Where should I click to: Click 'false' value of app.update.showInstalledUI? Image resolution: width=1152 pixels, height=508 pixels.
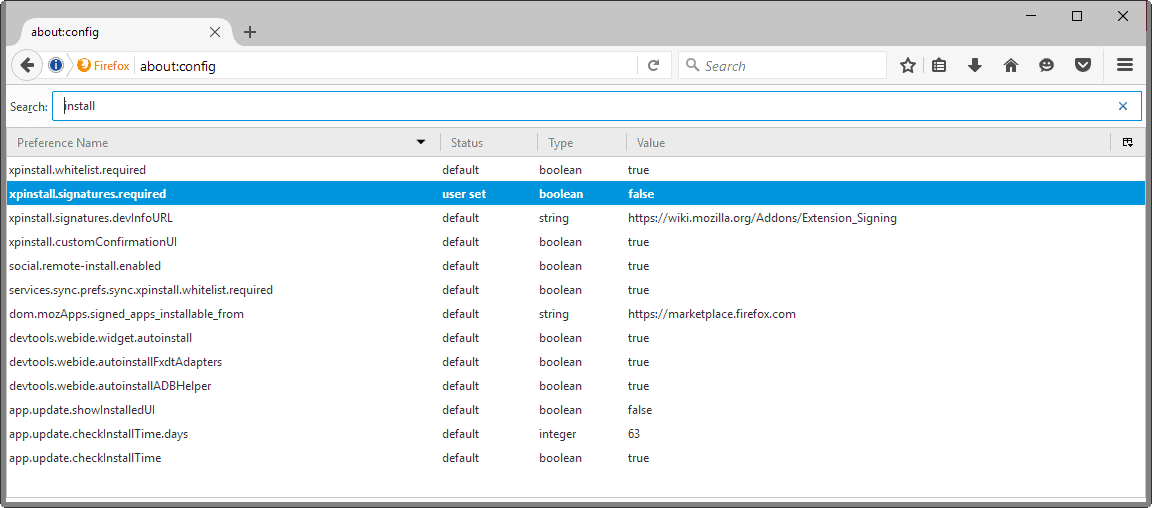[x=640, y=410]
